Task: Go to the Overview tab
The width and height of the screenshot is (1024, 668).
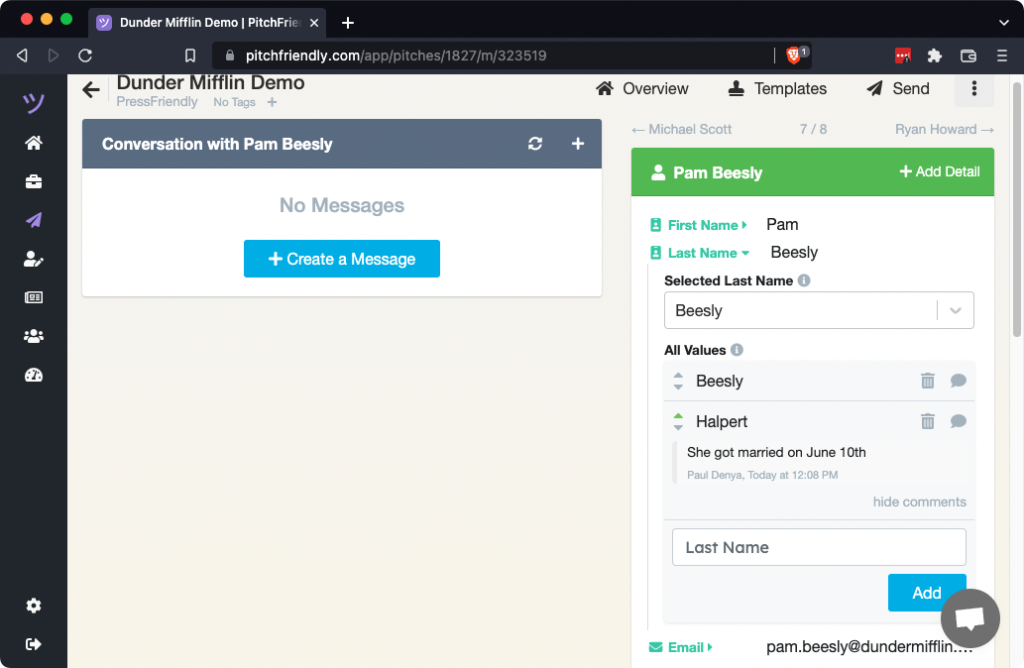Action: [642, 89]
